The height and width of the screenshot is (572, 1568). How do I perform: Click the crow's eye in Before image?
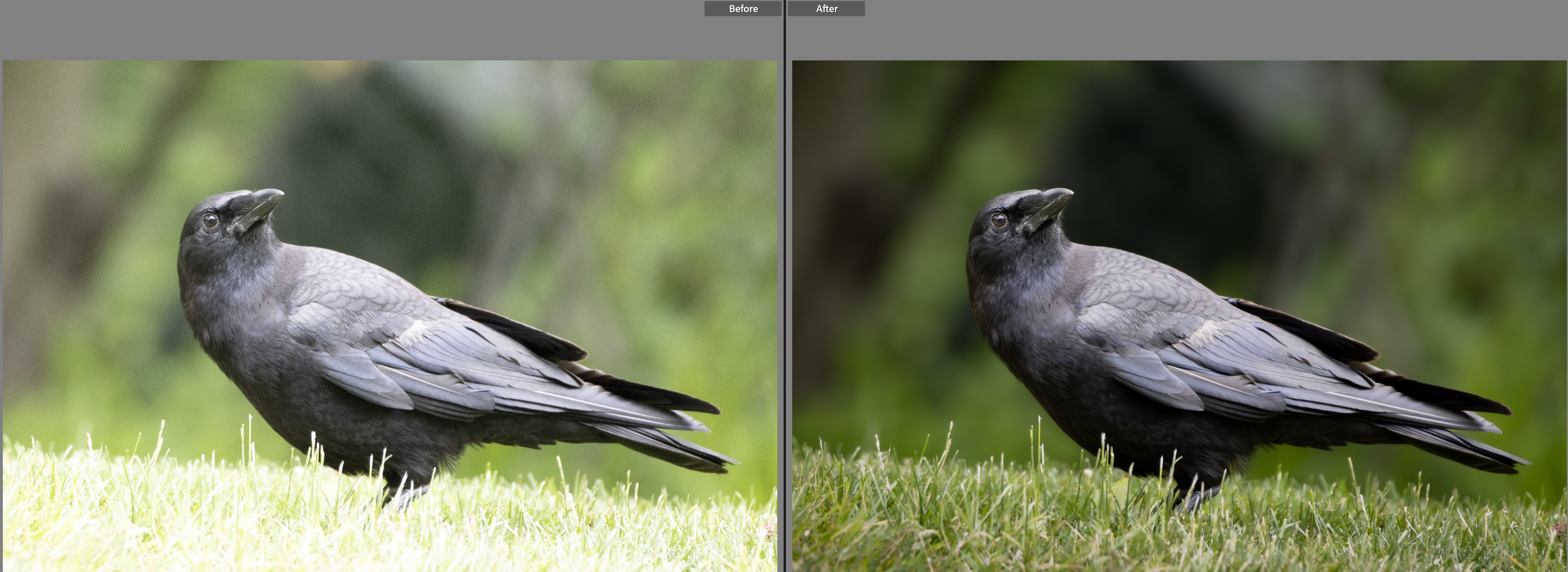[x=210, y=221]
